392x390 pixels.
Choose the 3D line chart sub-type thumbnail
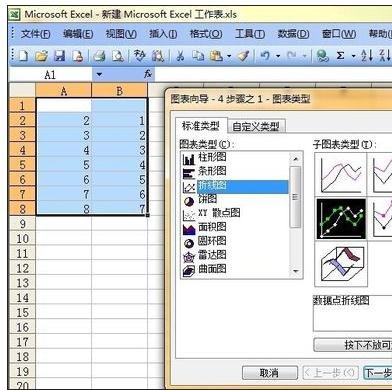(341, 264)
